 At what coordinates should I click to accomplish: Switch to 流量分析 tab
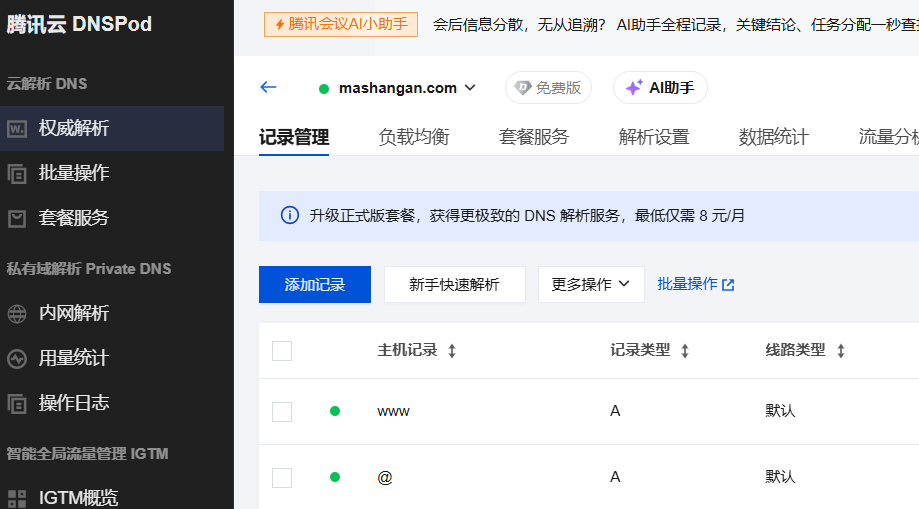889,137
